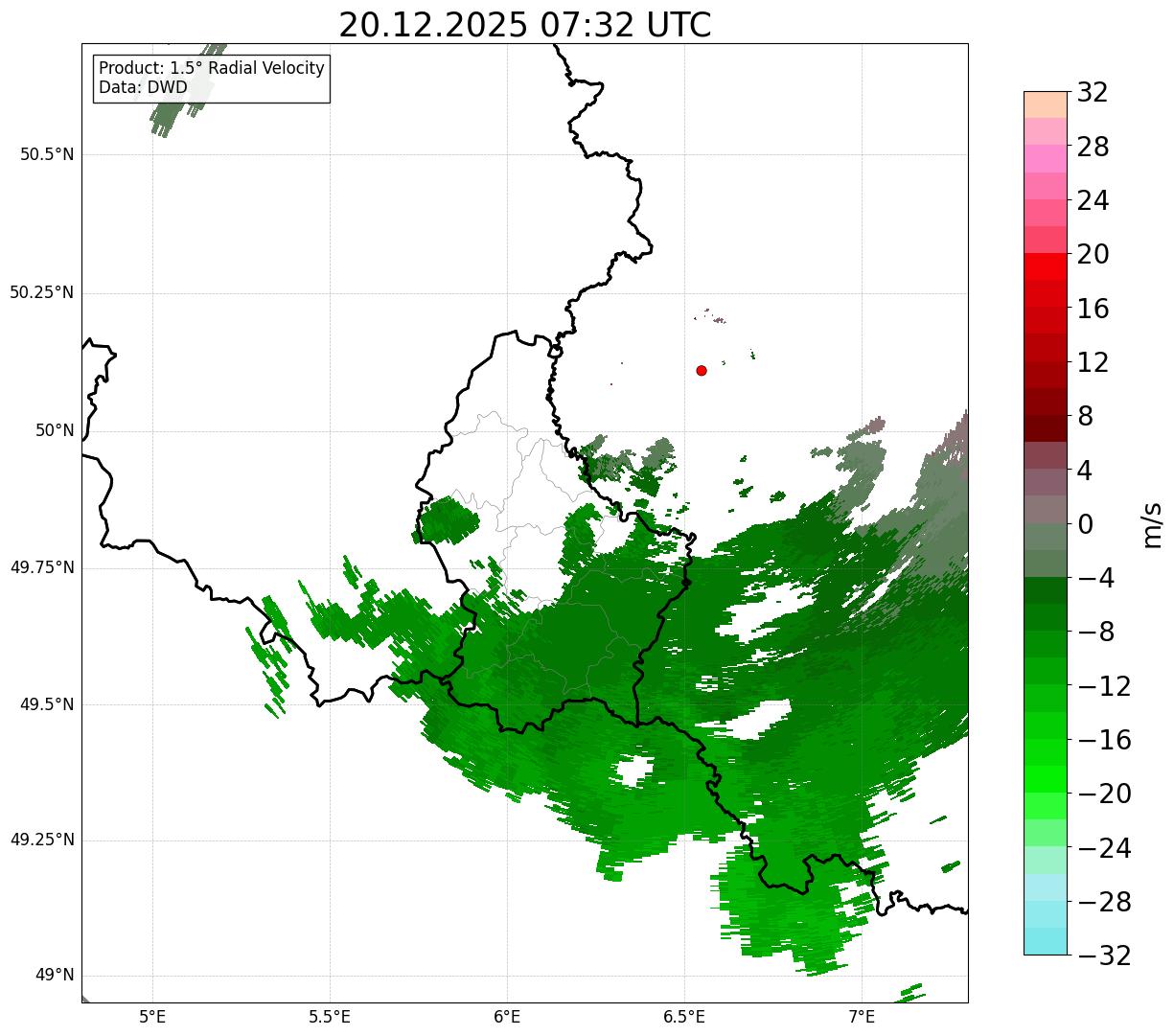
Task: Click the 5°E longitude label
Action: pyautogui.click(x=152, y=1016)
